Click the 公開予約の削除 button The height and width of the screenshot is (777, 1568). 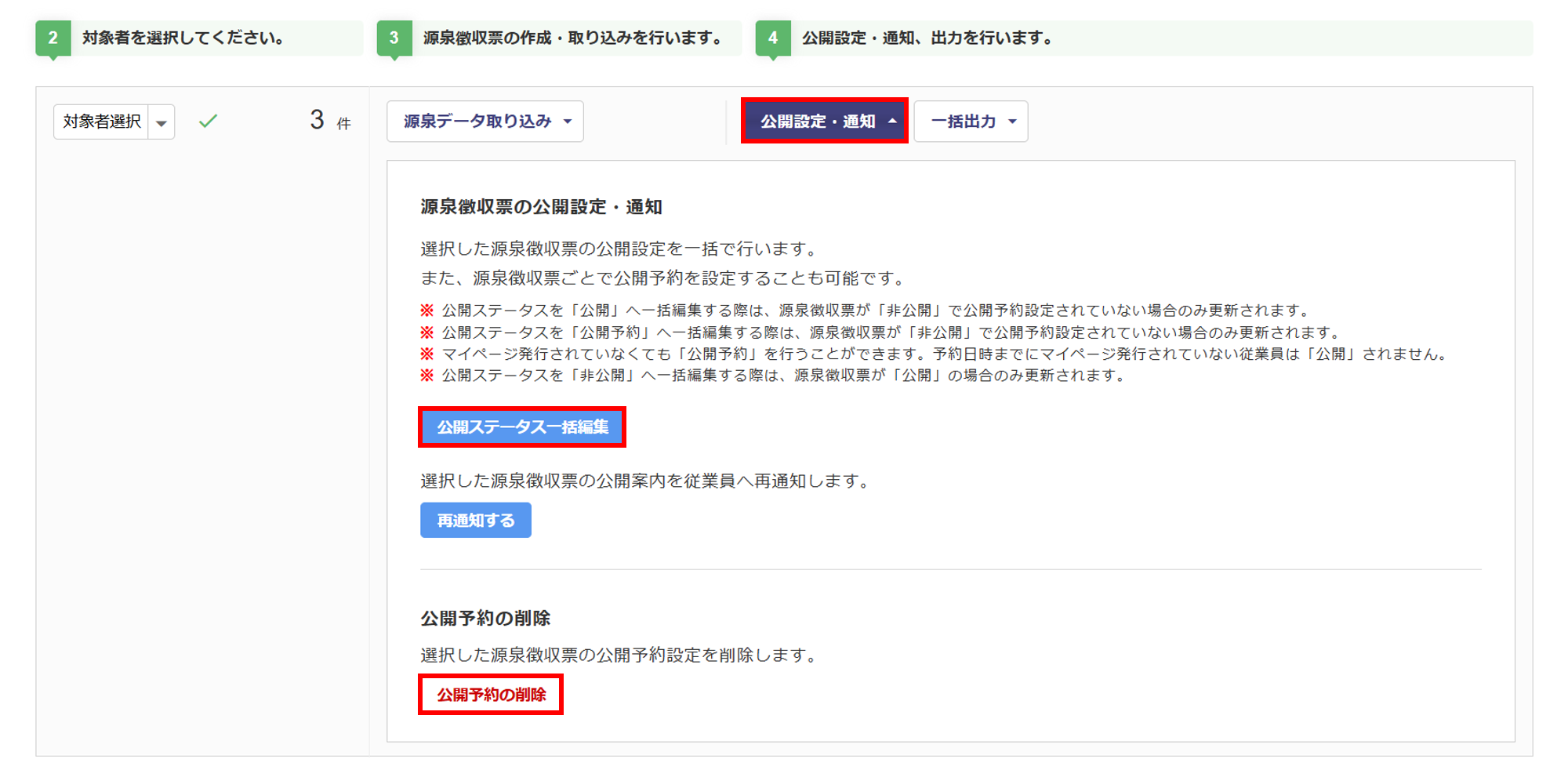[x=491, y=695]
